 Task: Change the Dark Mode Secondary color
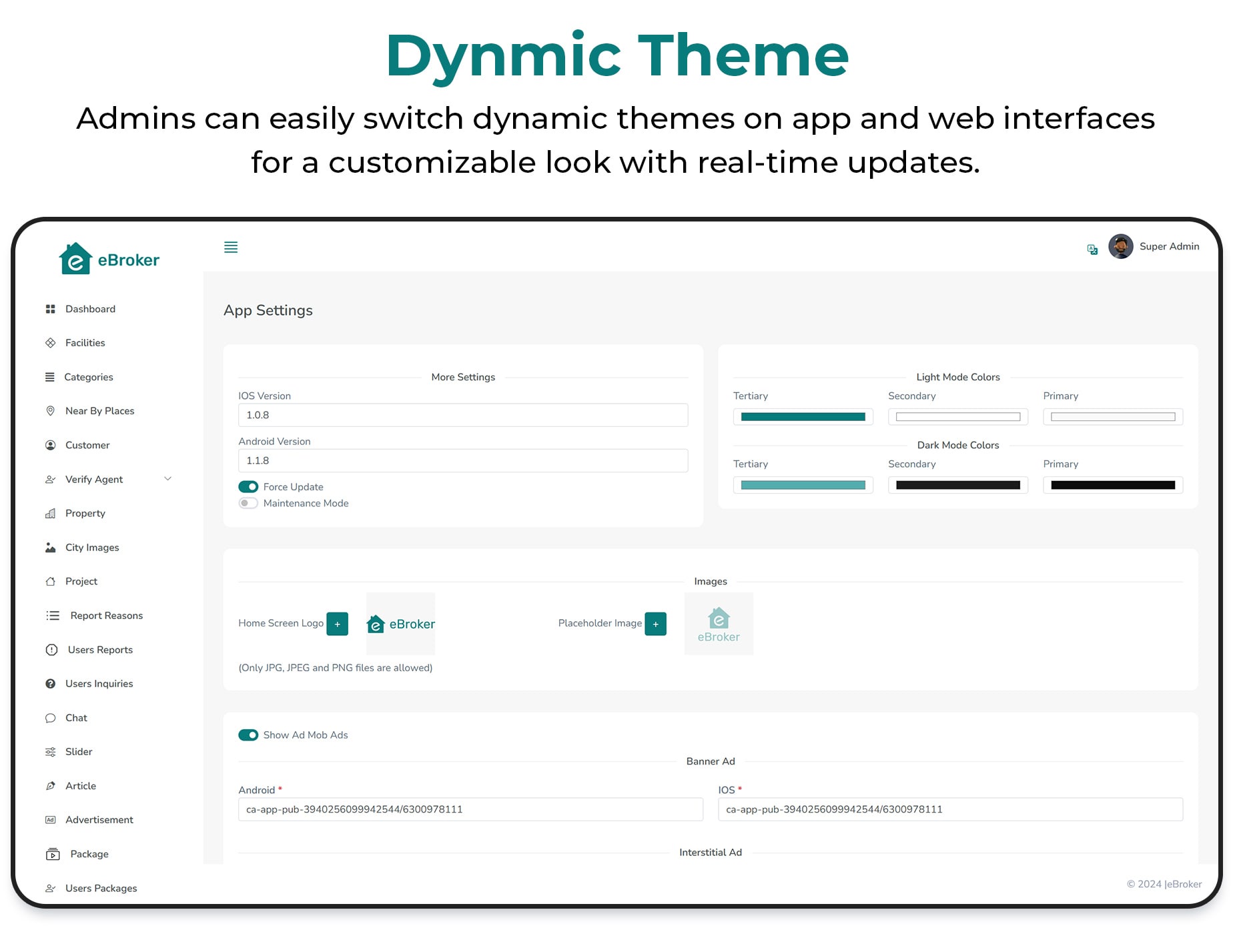click(957, 485)
